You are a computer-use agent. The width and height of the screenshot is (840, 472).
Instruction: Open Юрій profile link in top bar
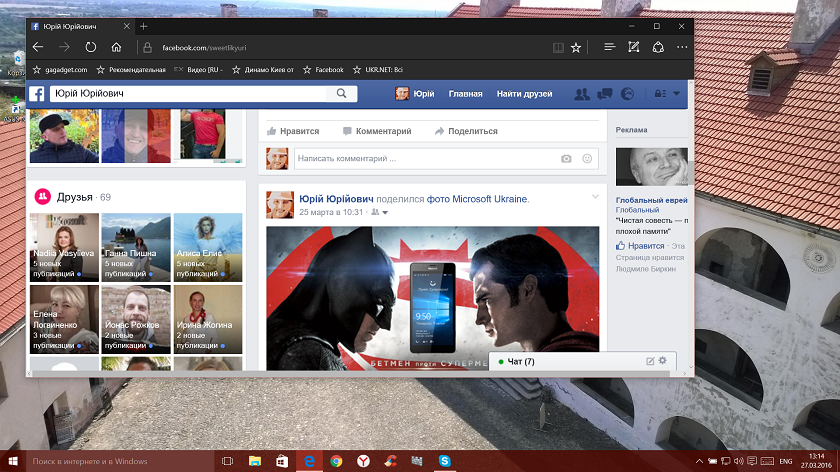(x=415, y=94)
